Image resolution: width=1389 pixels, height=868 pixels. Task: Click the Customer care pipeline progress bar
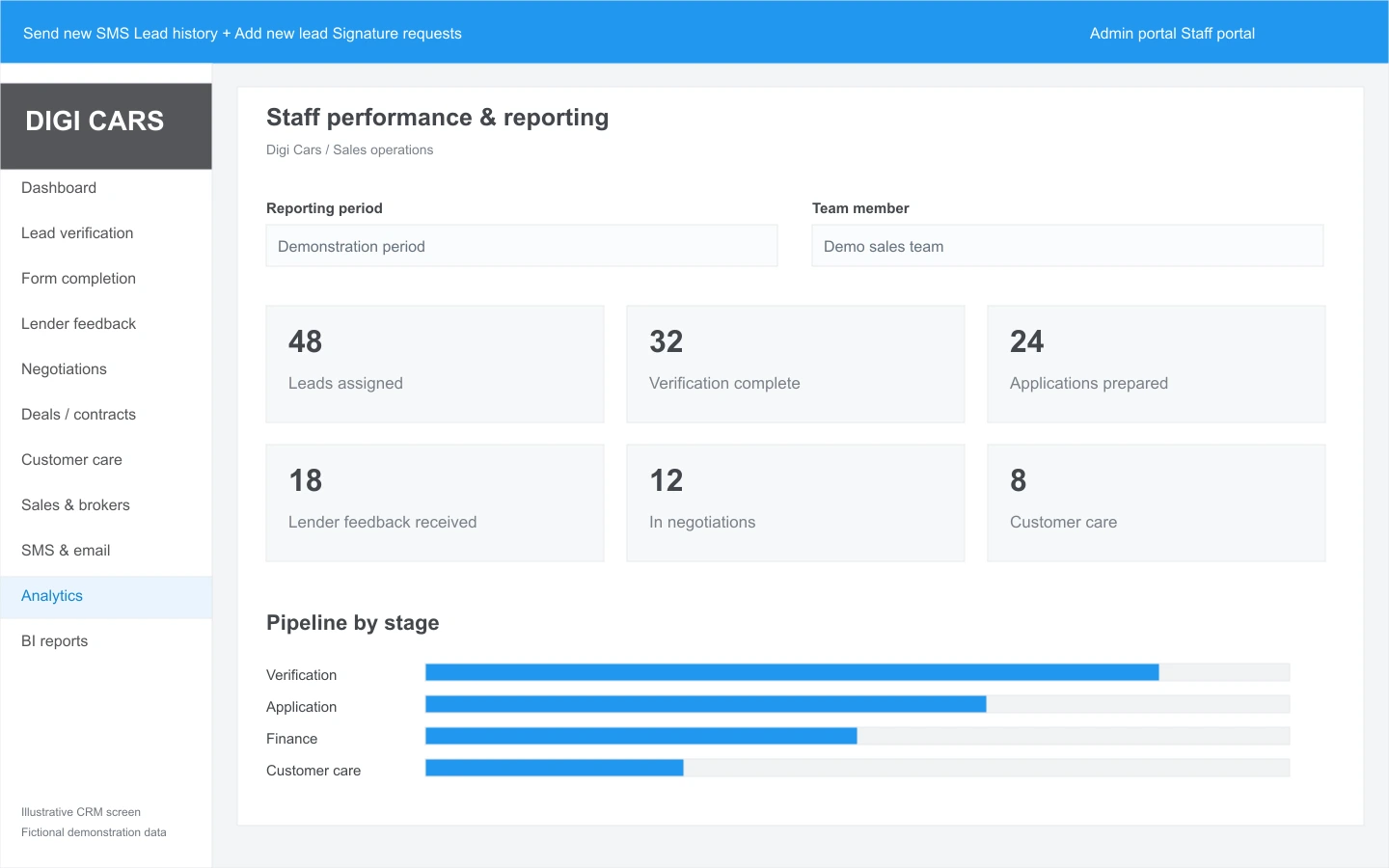pos(858,768)
